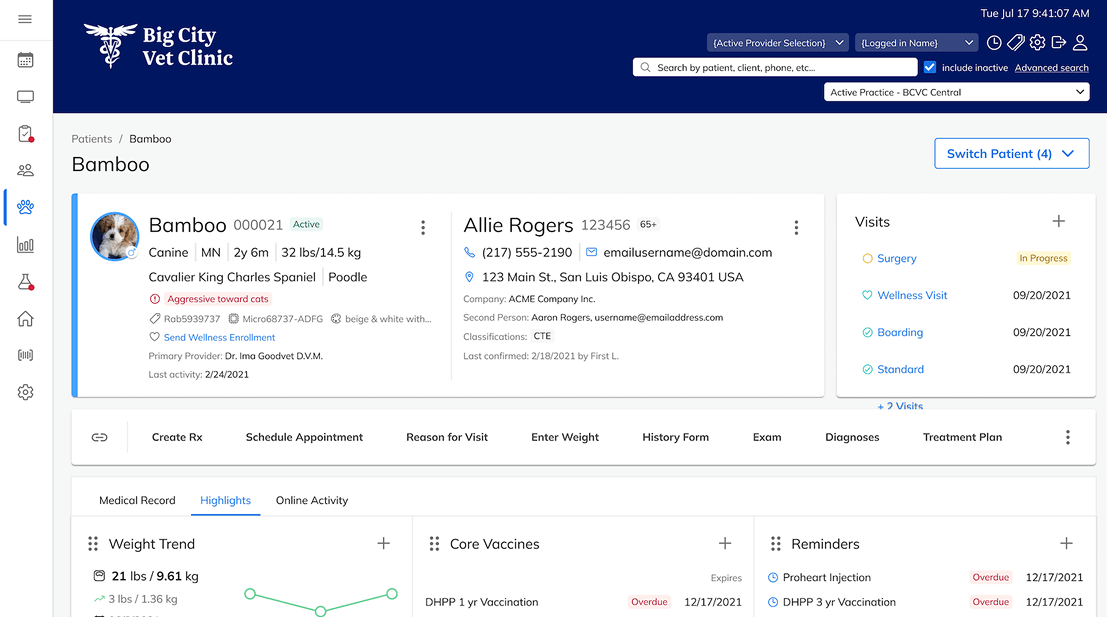Open the lab flask icon in sidebar
The width and height of the screenshot is (1107, 617).
tap(26, 282)
